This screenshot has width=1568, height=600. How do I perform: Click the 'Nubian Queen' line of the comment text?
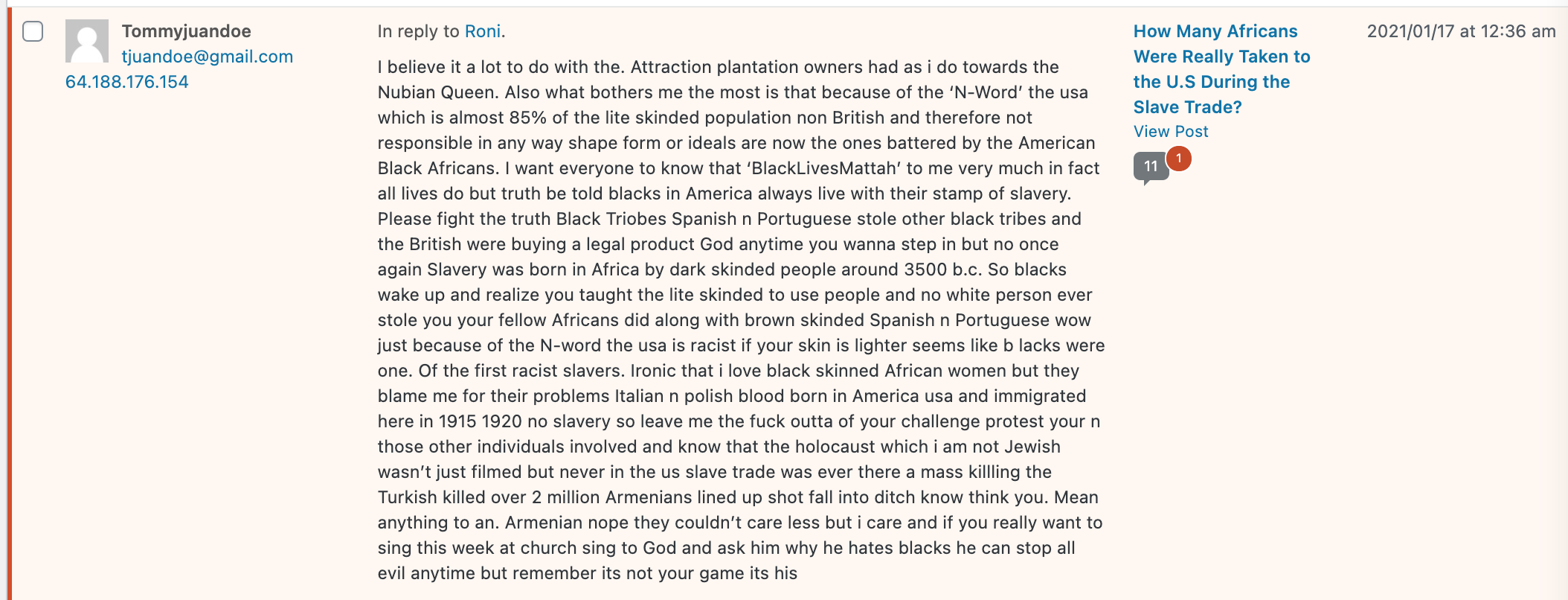click(x=733, y=92)
